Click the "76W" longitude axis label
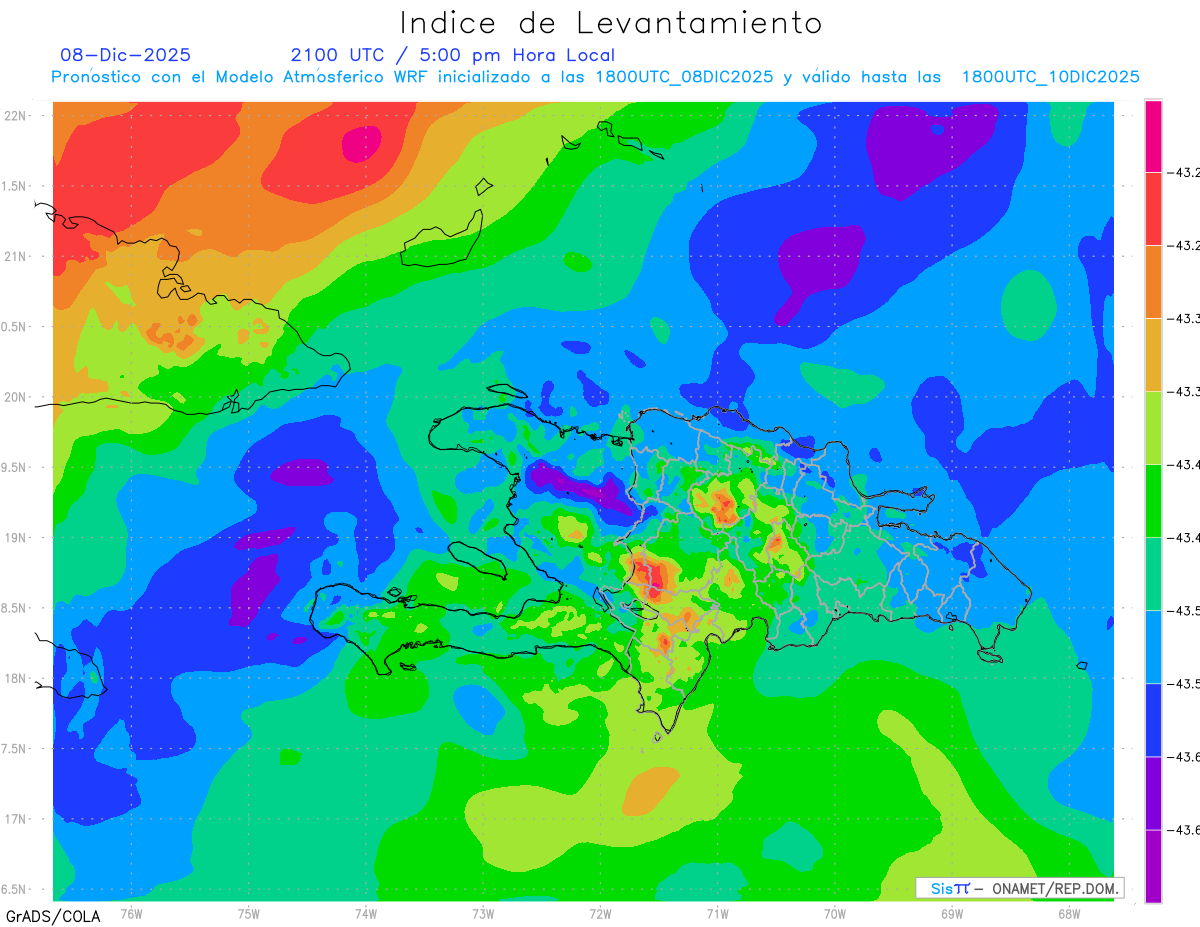The width and height of the screenshot is (1200, 927). (x=131, y=914)
